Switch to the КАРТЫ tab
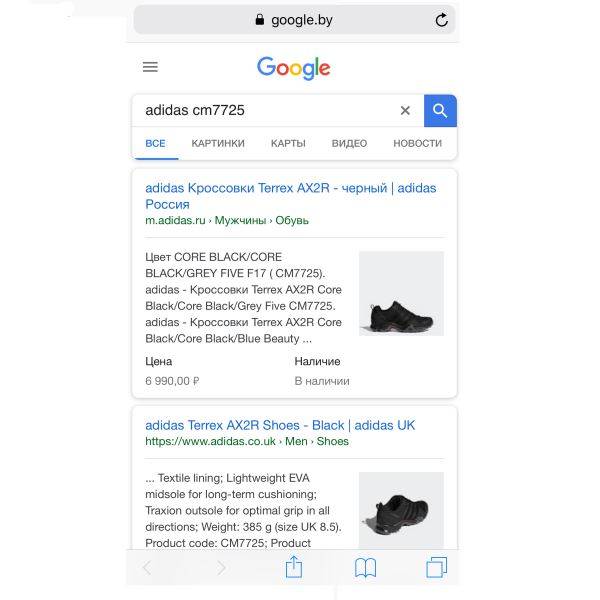Viewport: 600px width, 600px height. click(x=288, y=143)
